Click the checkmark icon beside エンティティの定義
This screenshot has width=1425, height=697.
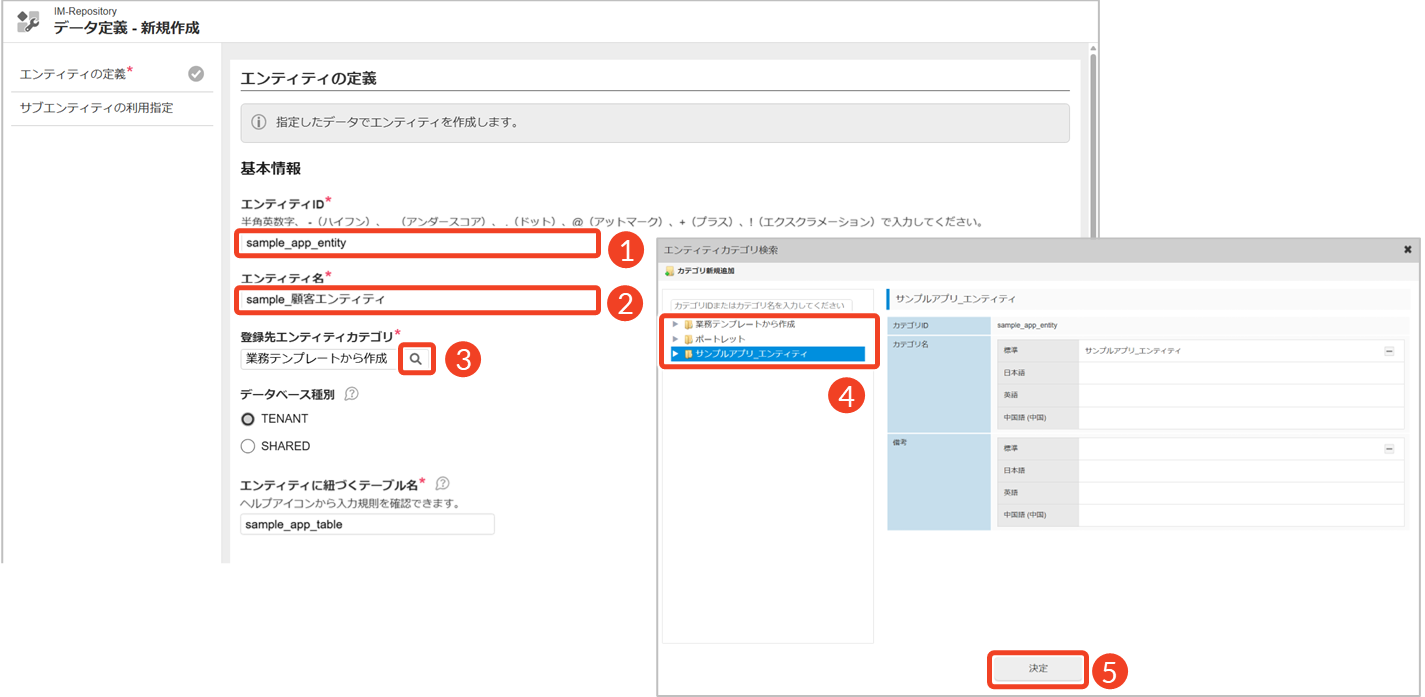point(196,73)
